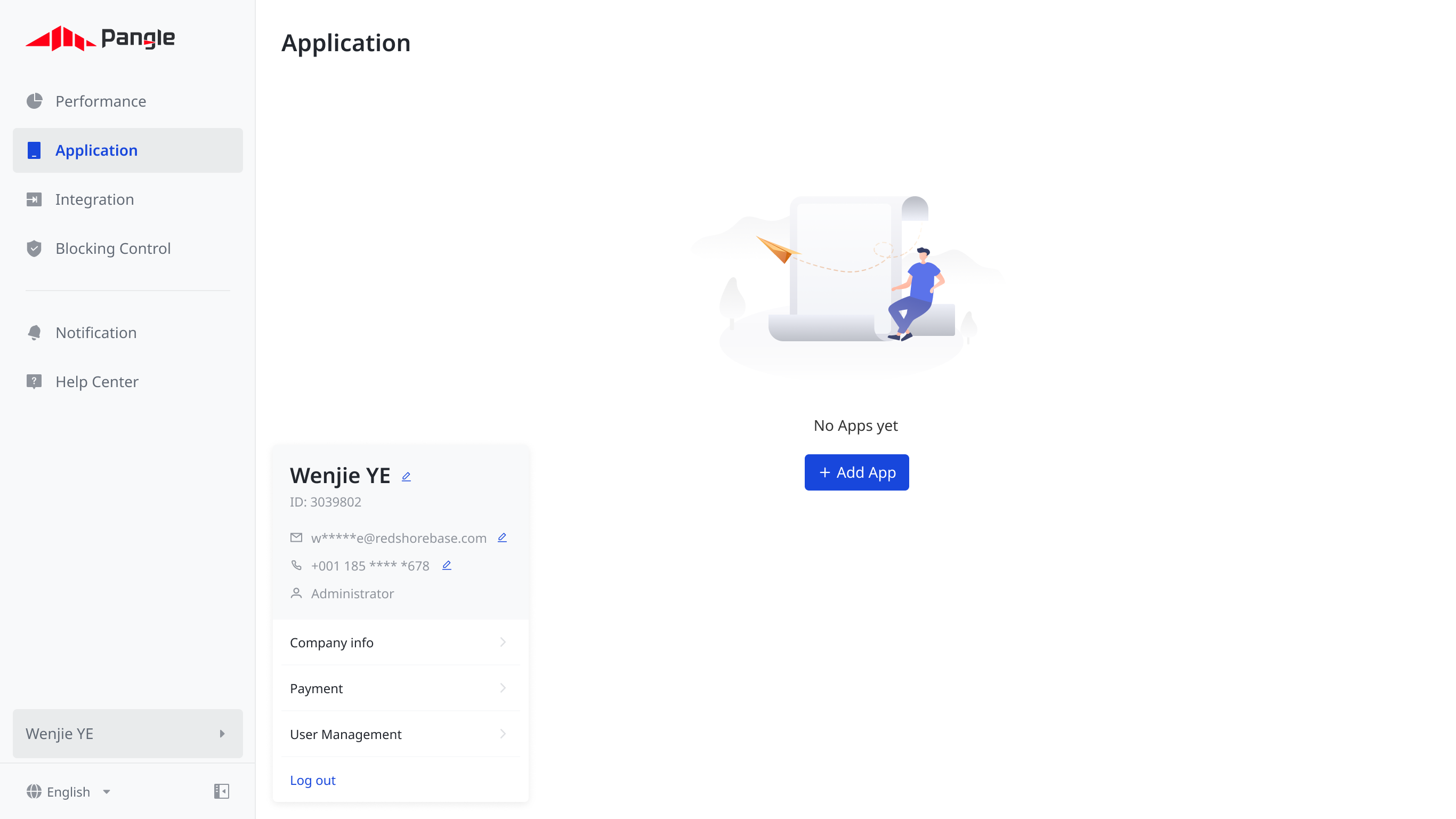Open the User Management menu entry

click(x=401, y=734)
